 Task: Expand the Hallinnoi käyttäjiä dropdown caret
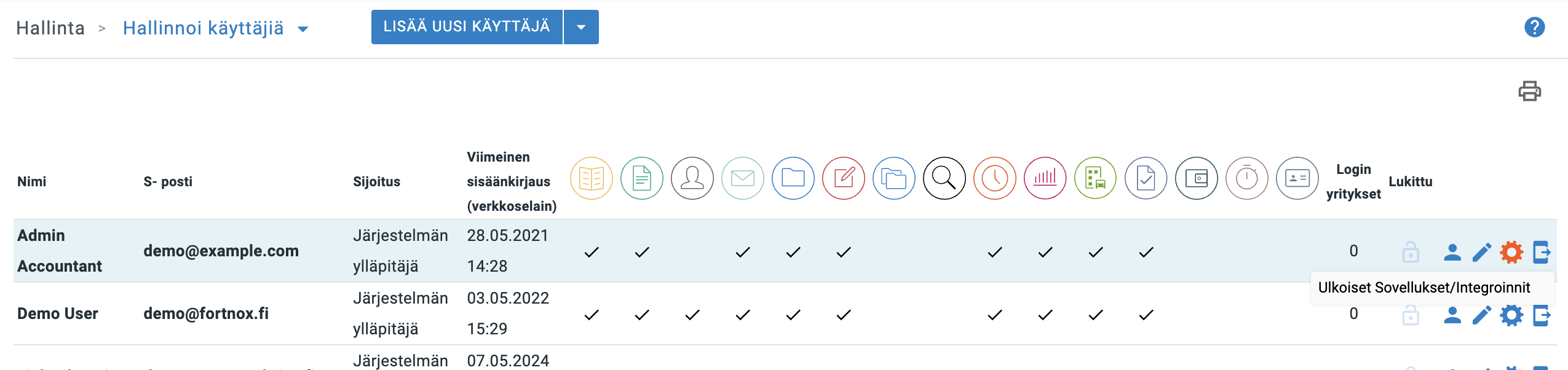click(303, 29)
